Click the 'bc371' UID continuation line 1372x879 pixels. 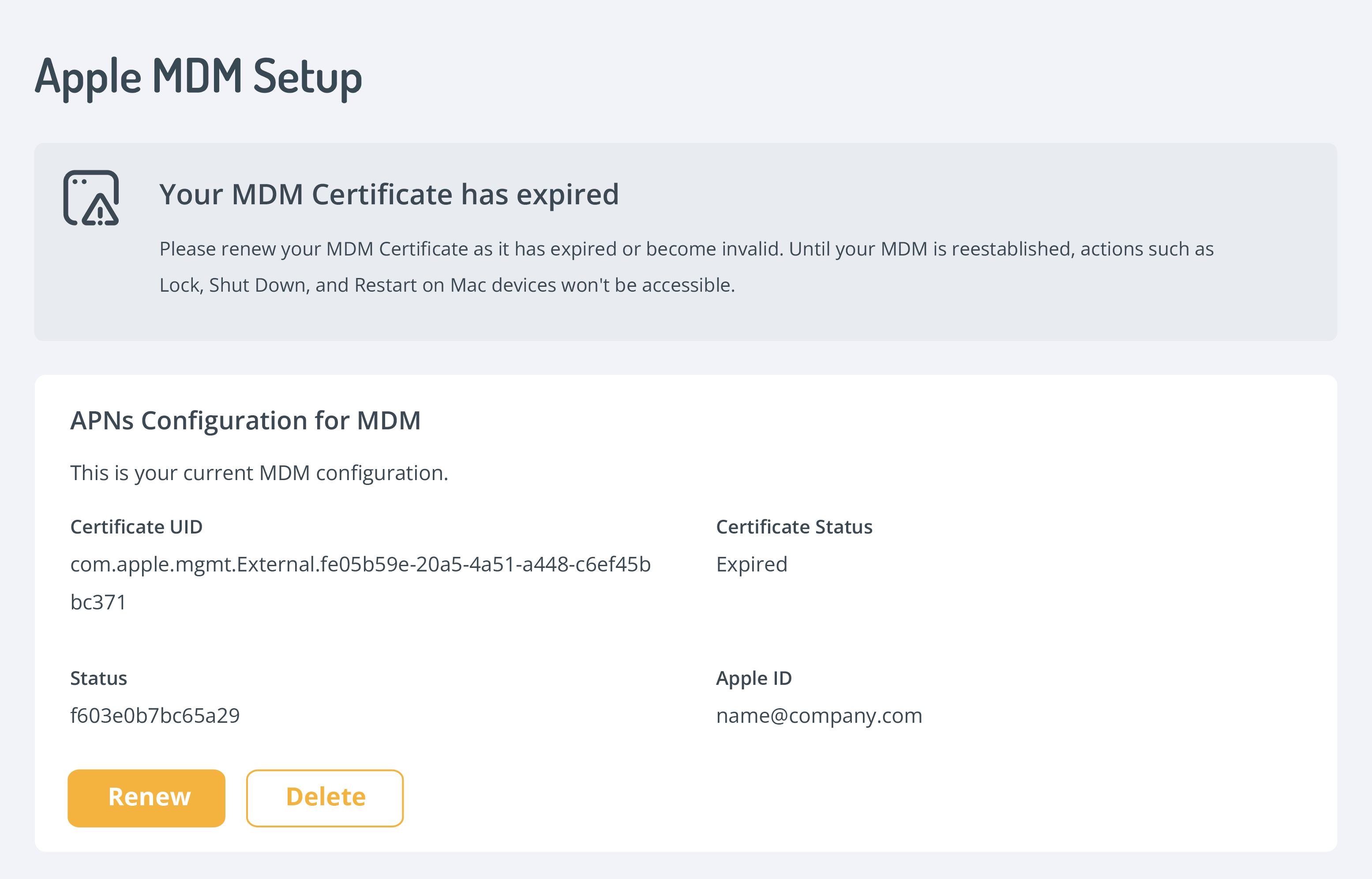[98, 602]
